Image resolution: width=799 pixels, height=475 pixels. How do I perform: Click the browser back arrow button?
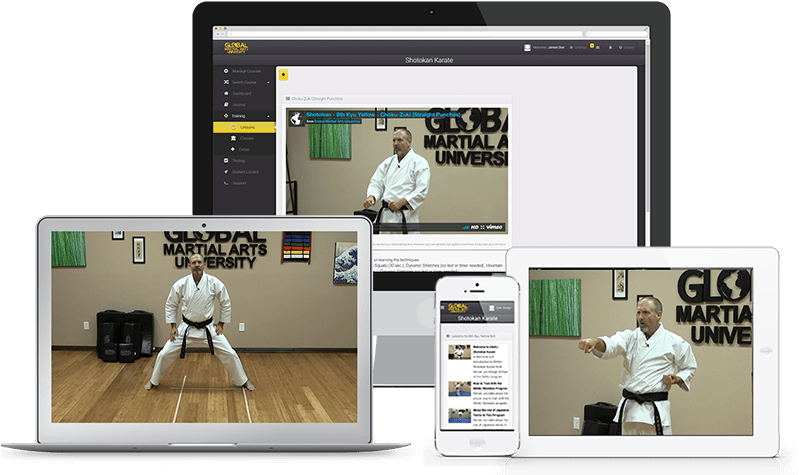(x=219, y=34)
